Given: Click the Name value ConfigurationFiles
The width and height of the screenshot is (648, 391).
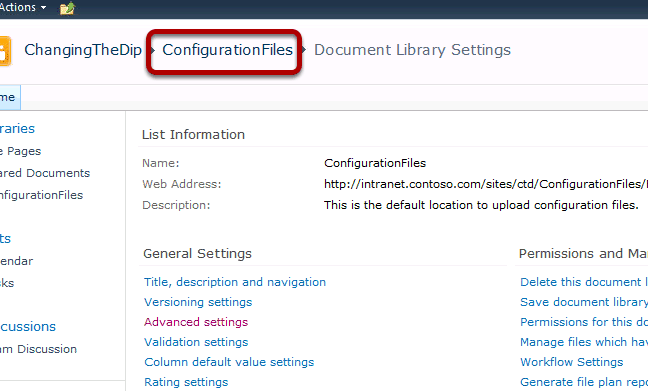Looking at the screenshot, I should tap(375, 163).
